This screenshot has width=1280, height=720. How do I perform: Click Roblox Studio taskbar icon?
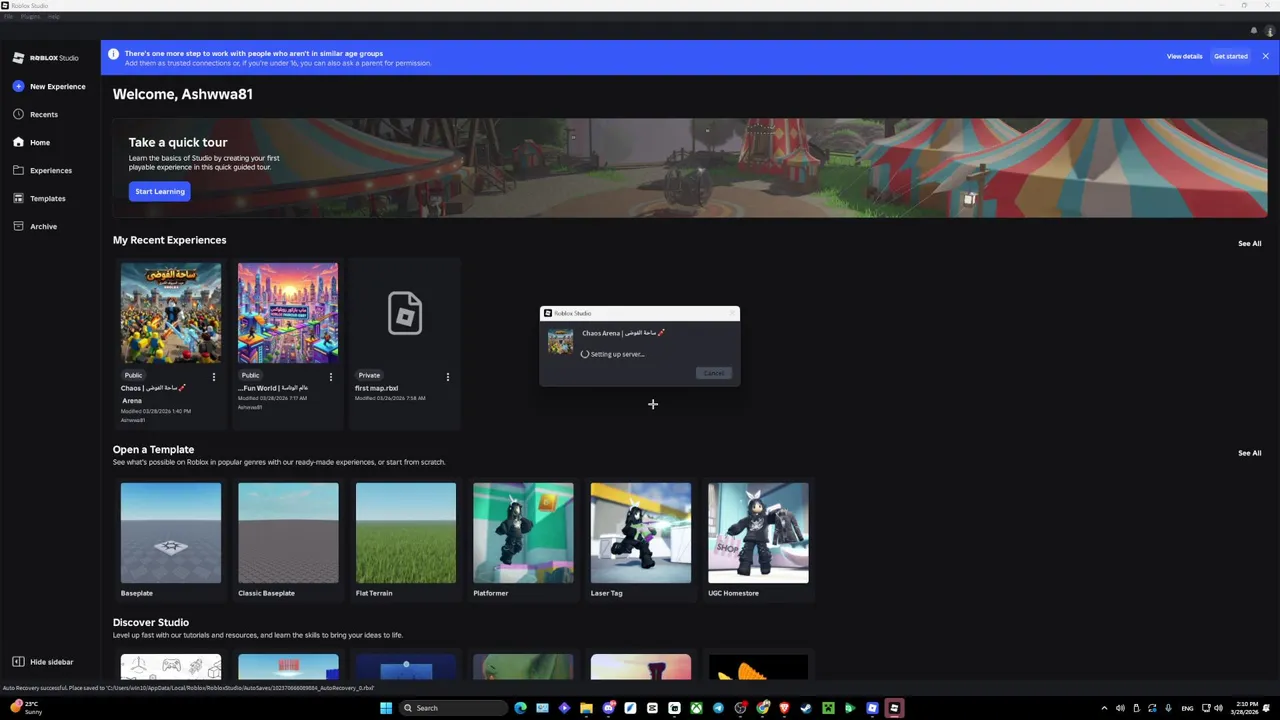pyautogui.click(x=895, y=708)
